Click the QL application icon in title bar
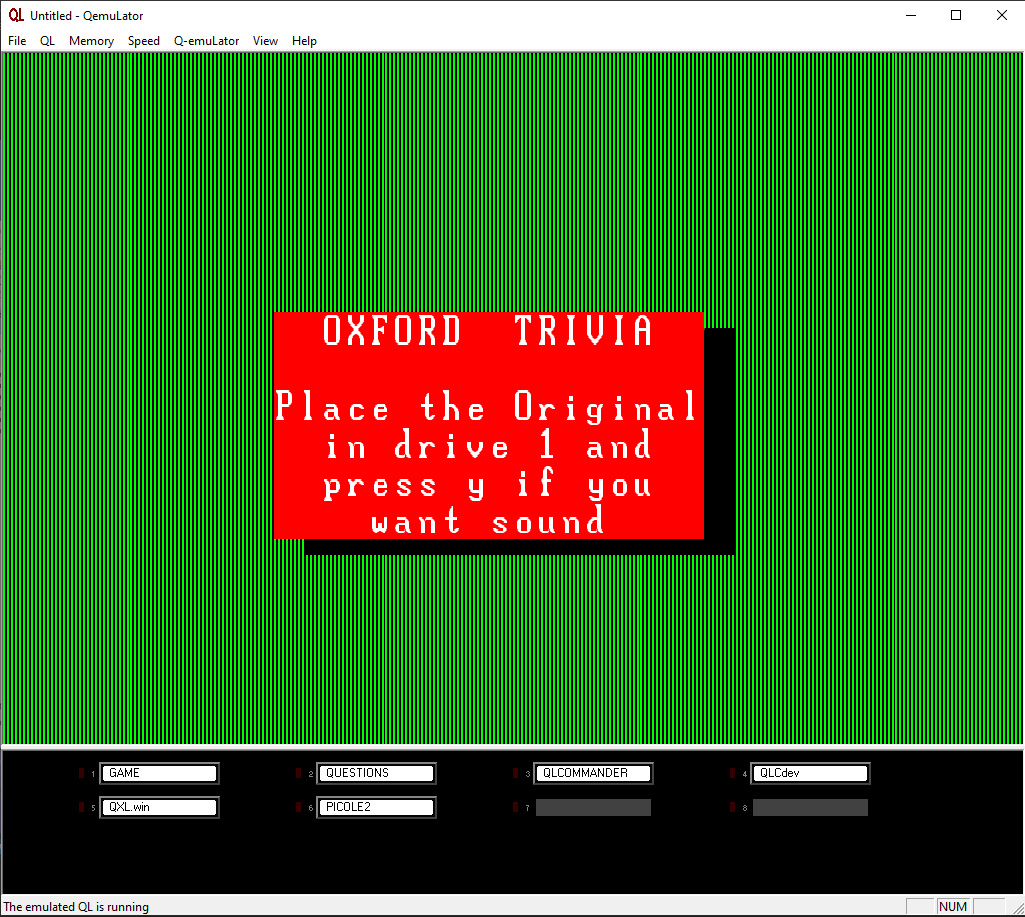This screenshot has width=1025, height=917. (16, 15)
